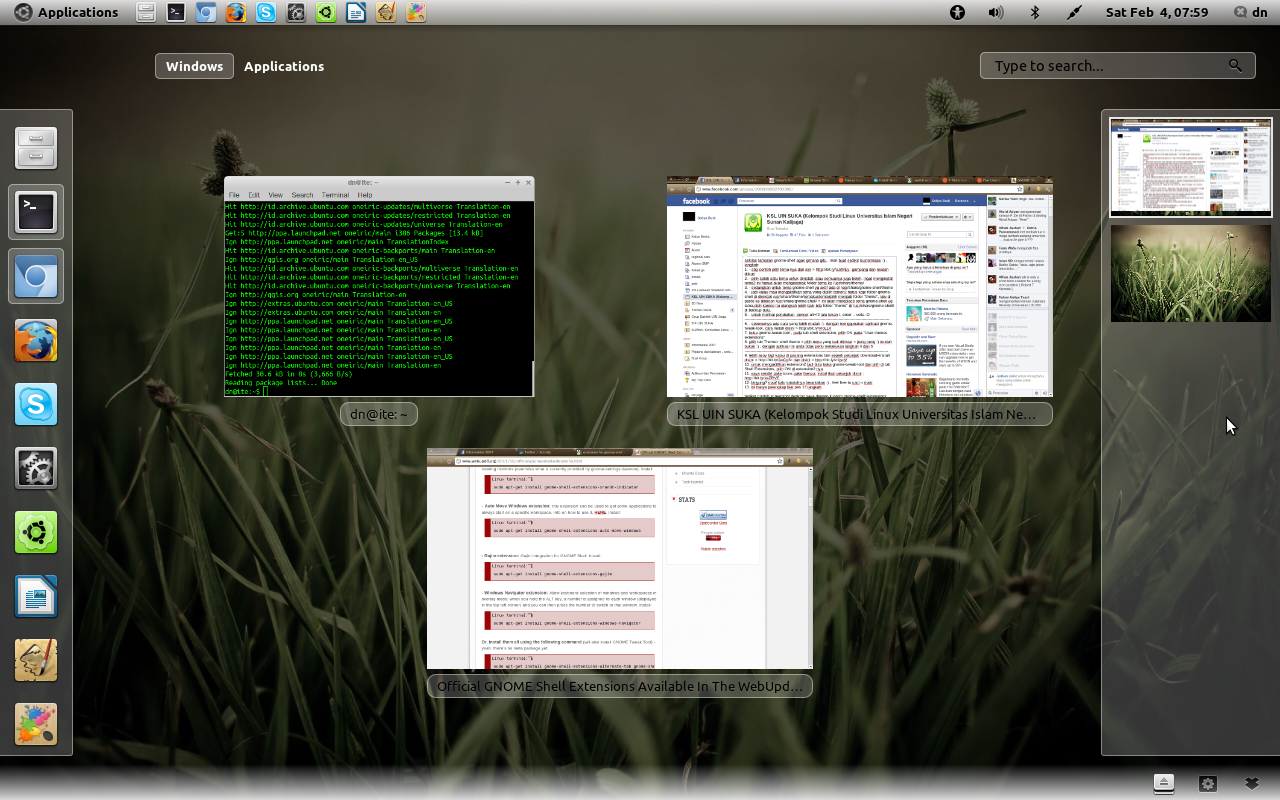Screen dimensions: 1280x800
Task: Open LibreOffice Writer from the top panel
Action: pyautogui.click(x=356, y=13)
